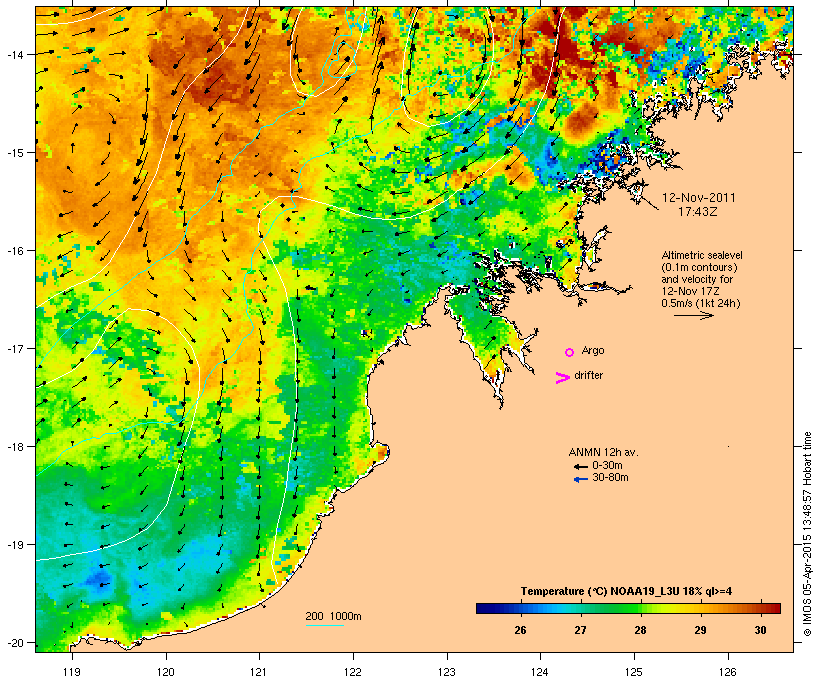Click the 'Altimetric sealevel' caption text
The image size is (820, 680).
(x=702, y=255)
